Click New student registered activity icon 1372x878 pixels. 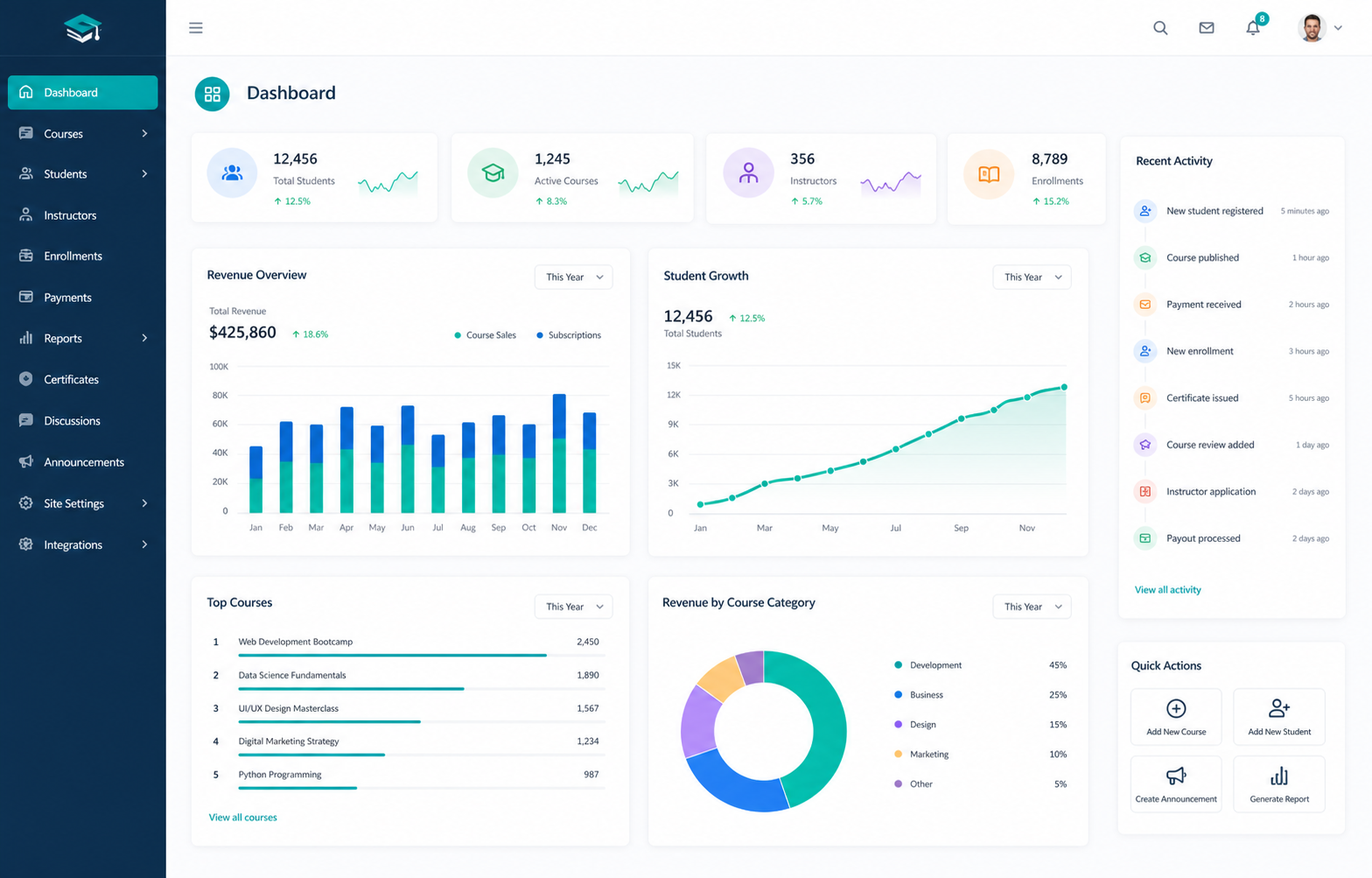pyautogui.click(x=1145, y=211)
